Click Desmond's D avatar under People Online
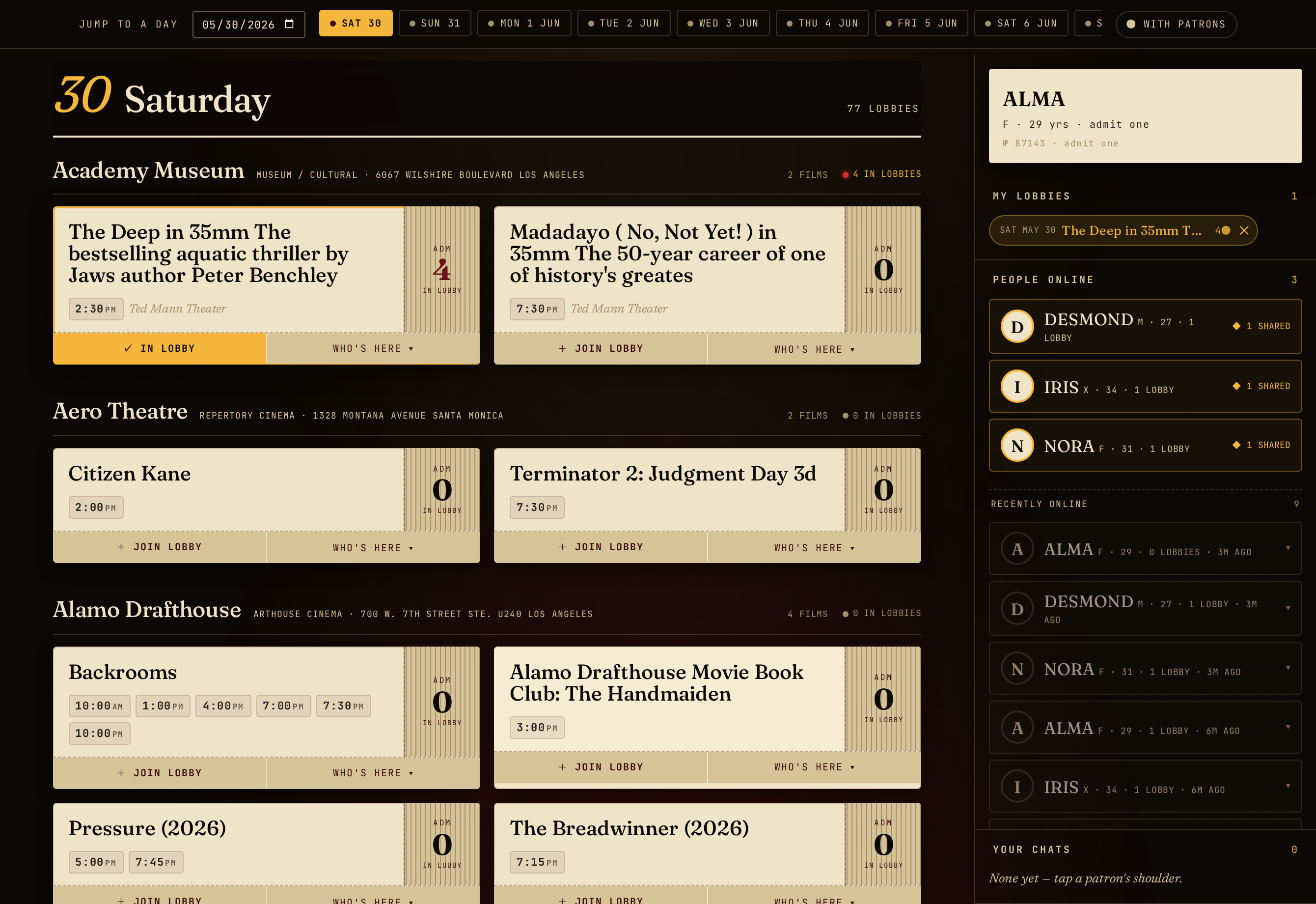 [x=1017, y=326]
